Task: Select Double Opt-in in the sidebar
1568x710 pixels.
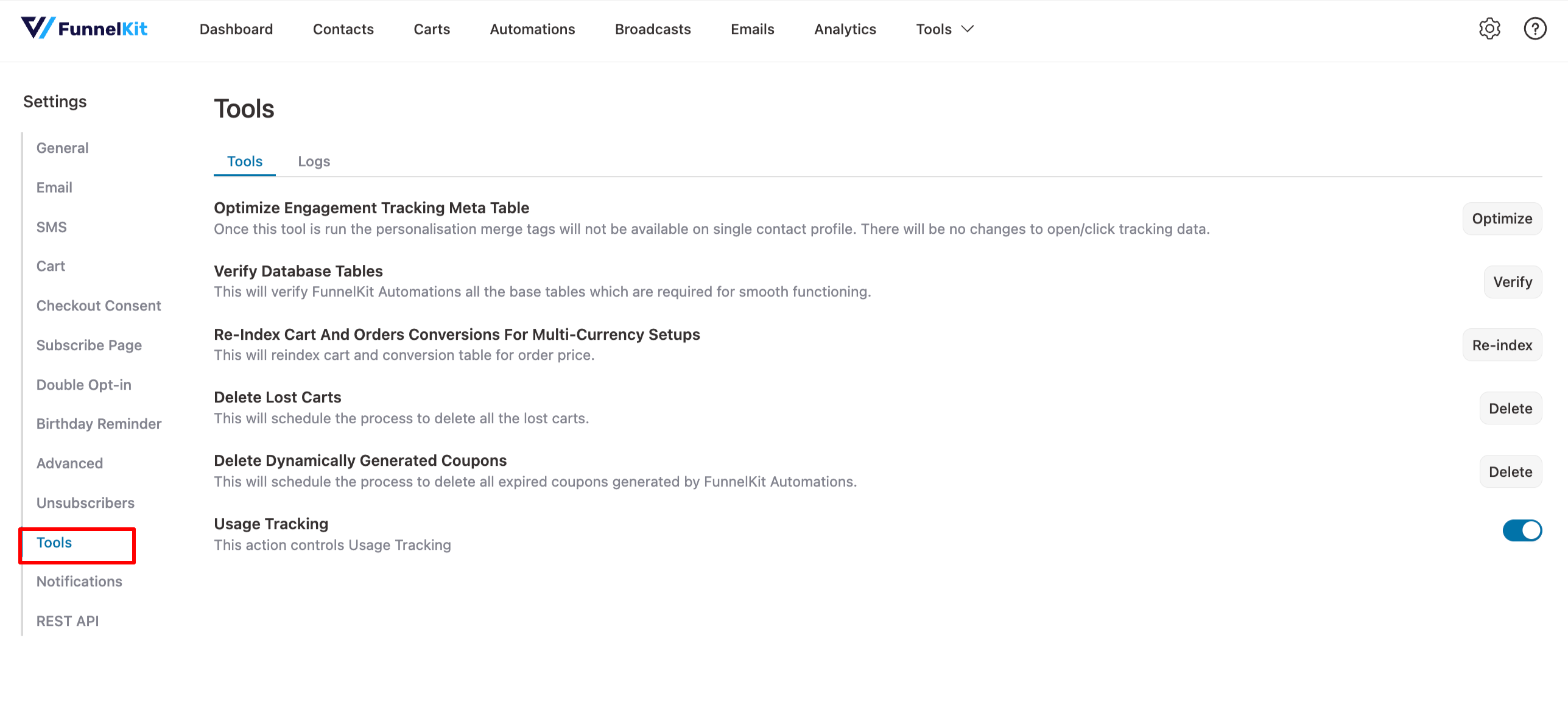Action: 84,385
